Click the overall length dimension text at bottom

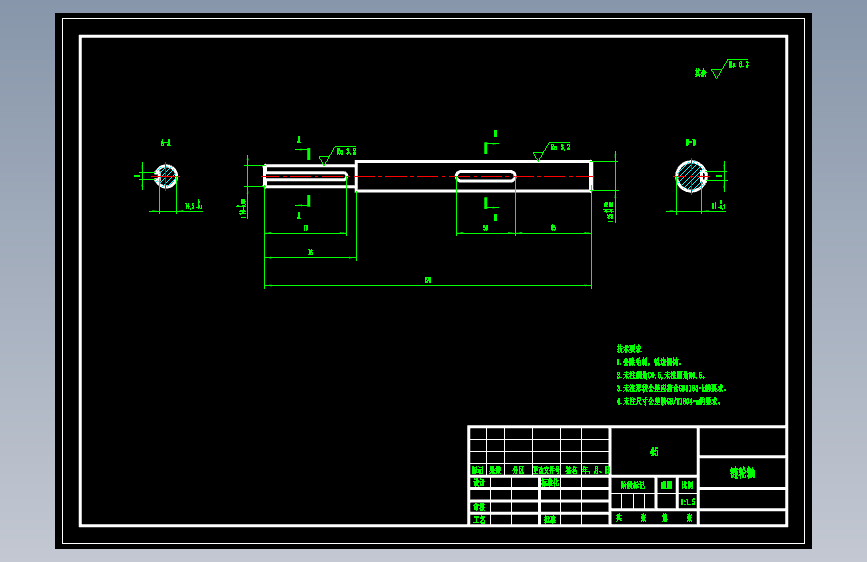click(427, 280)
